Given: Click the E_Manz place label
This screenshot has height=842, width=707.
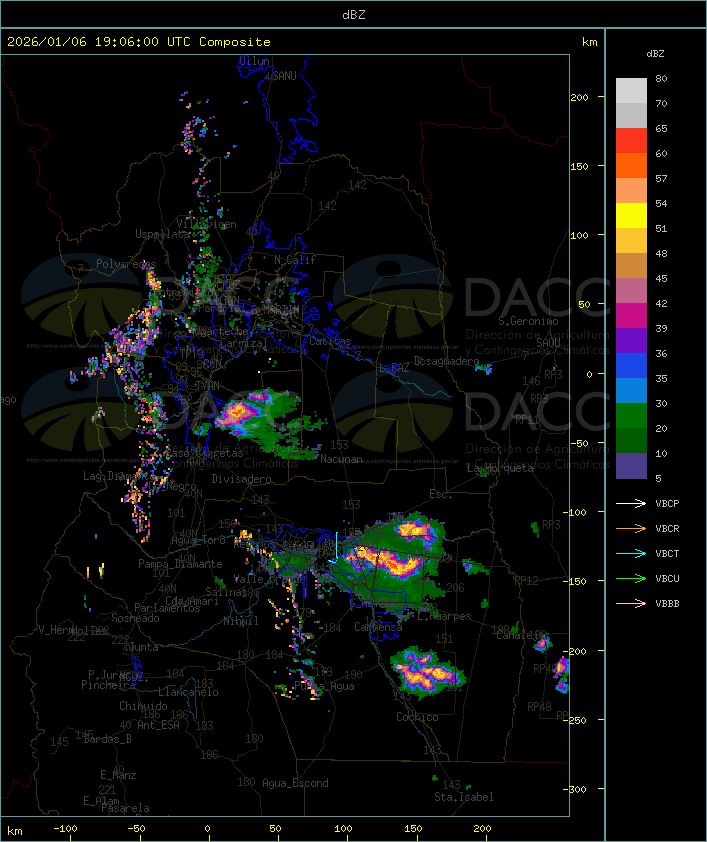Looking at the screenshot, I should (118, 775).
